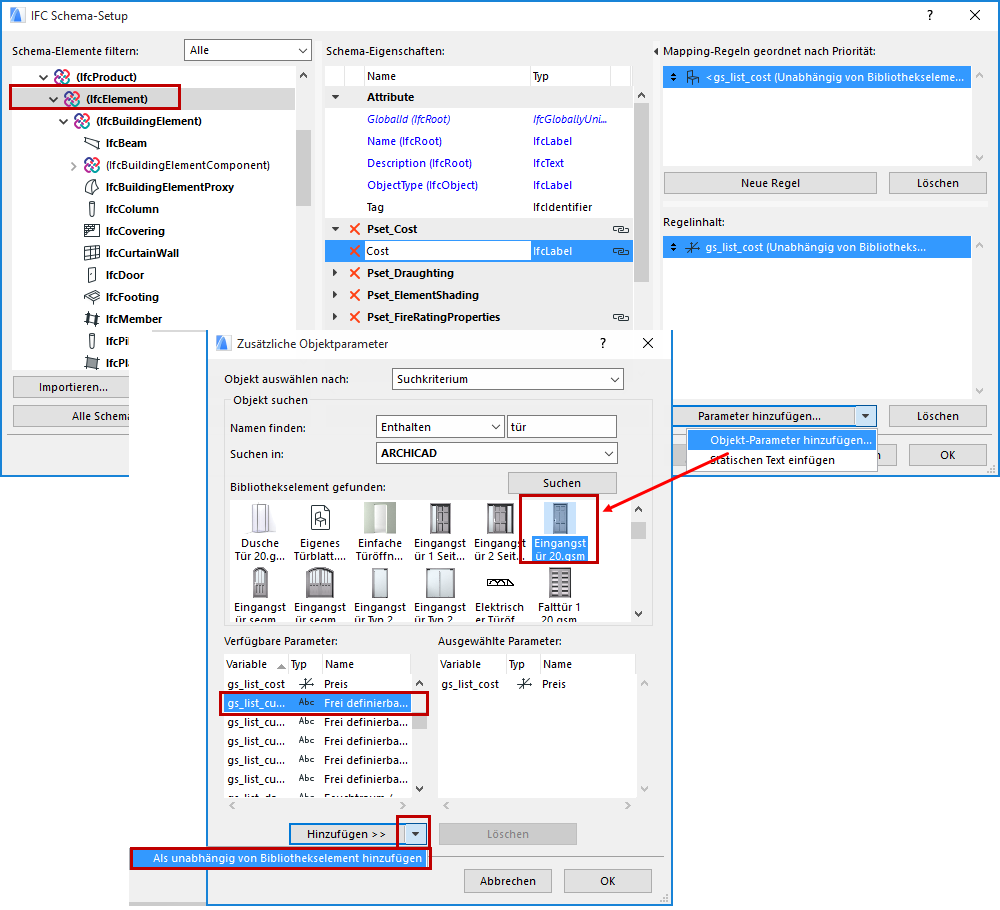
Task: Click the IfcFooting icon
Action: [x=92, y=297]
